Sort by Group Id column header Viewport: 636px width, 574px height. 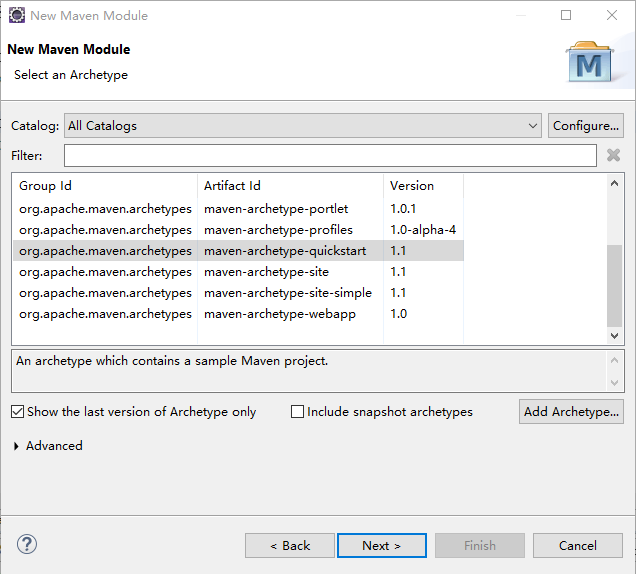tap(105, 185)
